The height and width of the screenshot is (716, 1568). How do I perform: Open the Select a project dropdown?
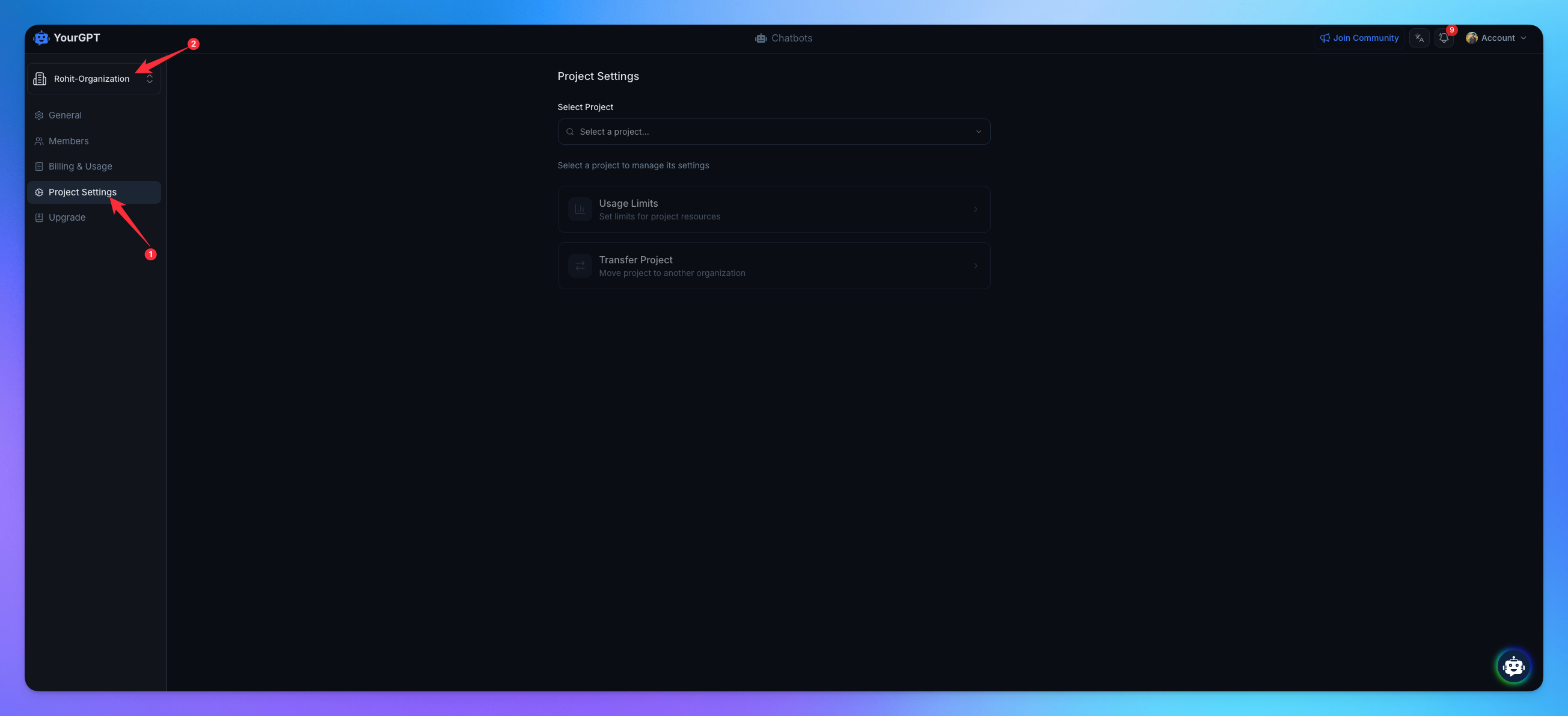pos(773,132)
